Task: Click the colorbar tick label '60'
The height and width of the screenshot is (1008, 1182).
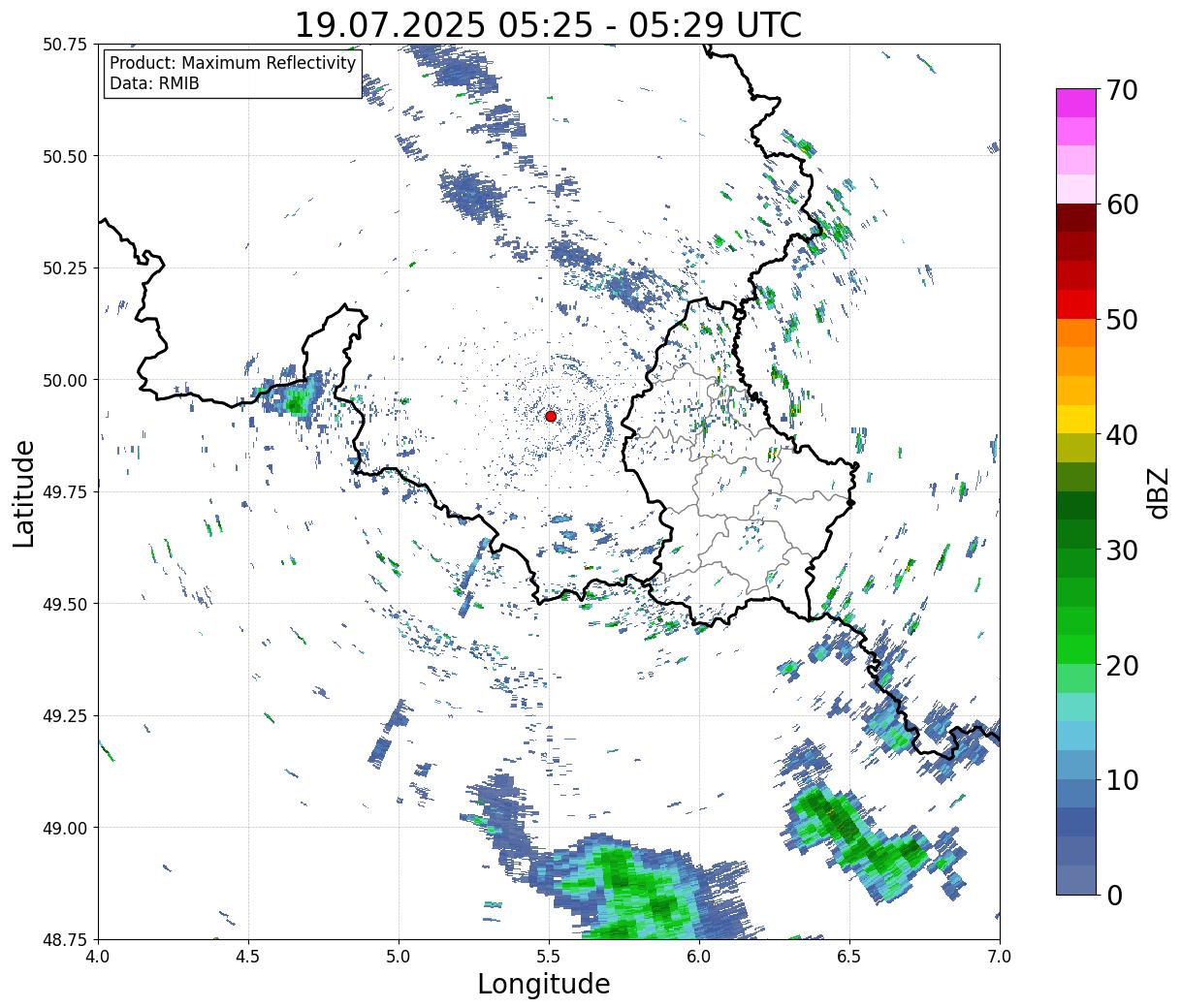Action: (x=1121, y=205)
